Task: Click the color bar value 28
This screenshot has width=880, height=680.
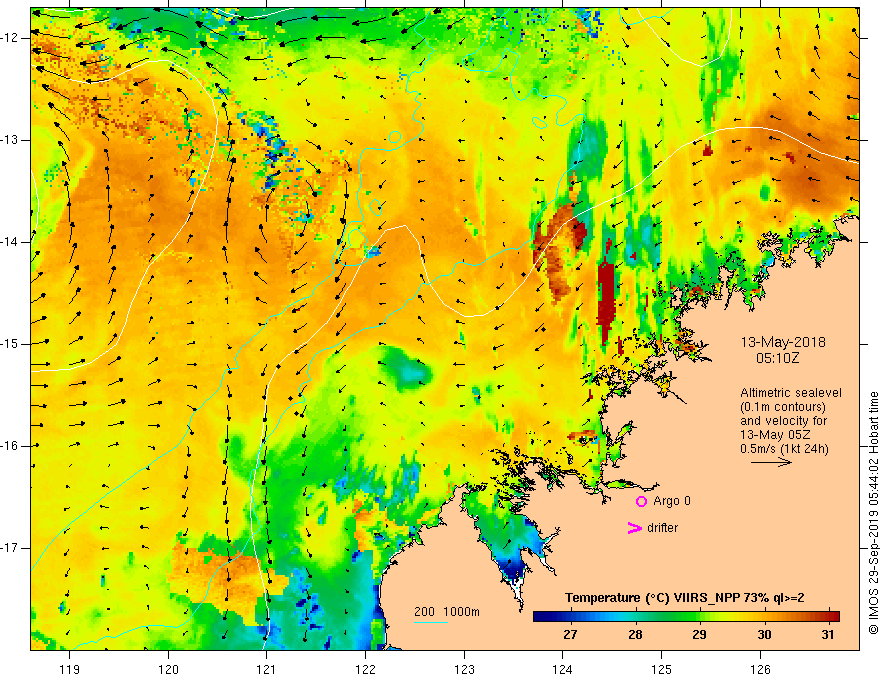Action: pos(635,635)
